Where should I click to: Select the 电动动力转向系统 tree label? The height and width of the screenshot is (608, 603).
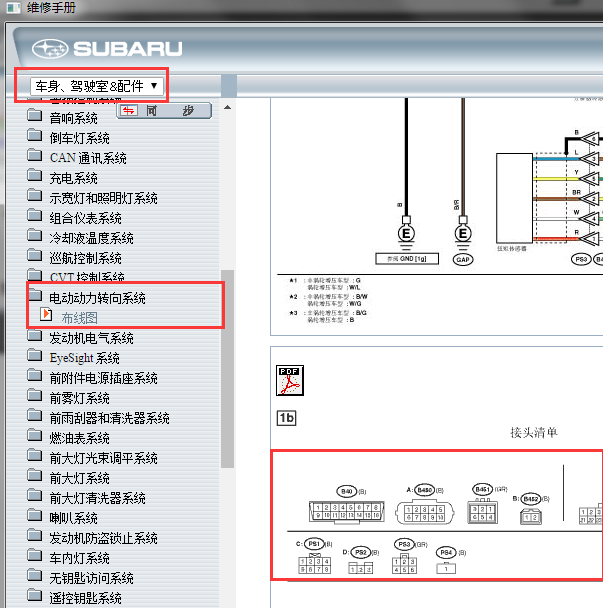[x=98, y=298]
